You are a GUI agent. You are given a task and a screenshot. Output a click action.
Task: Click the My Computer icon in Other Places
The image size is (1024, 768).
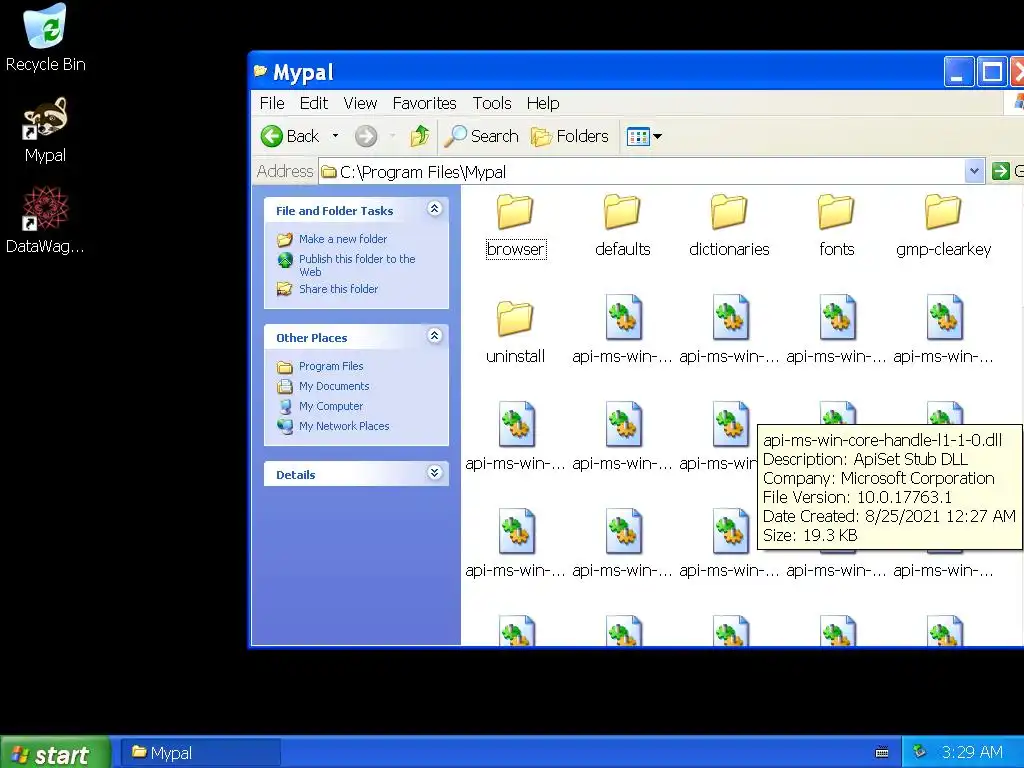coord(285,407)
